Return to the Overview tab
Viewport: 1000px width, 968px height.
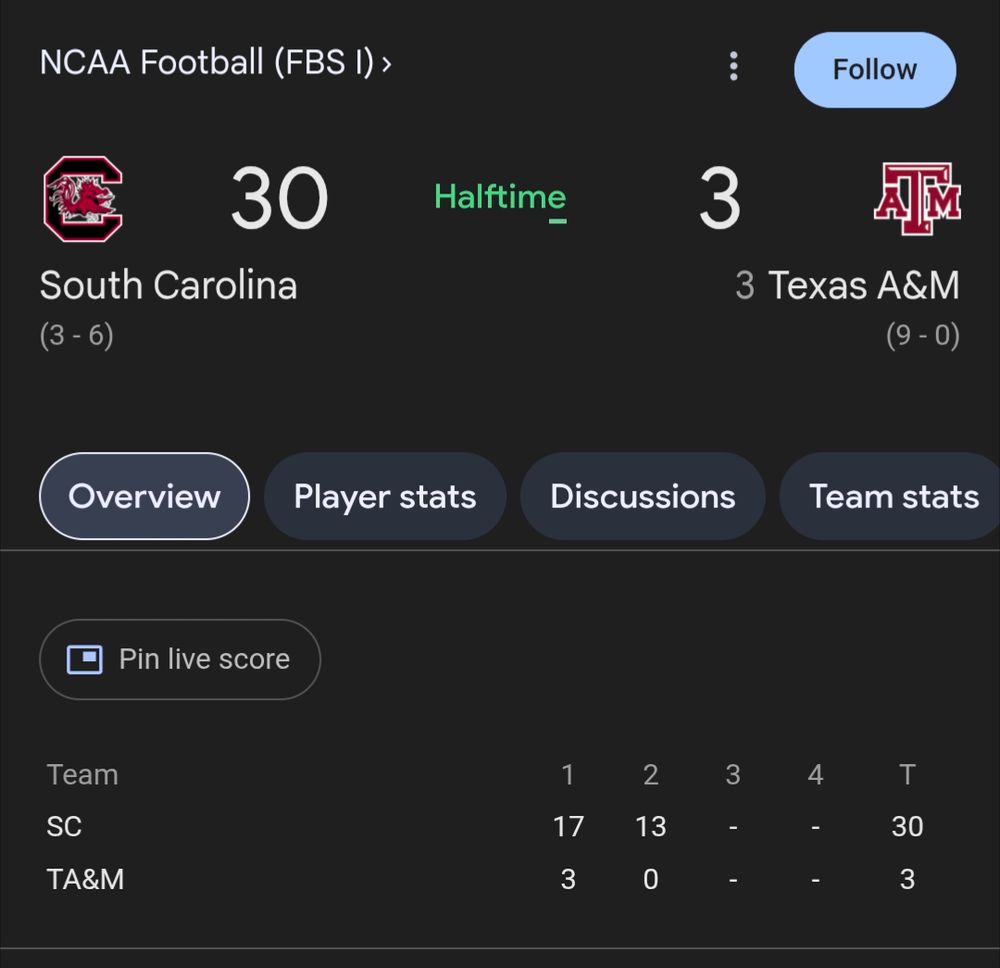[143, 496]
